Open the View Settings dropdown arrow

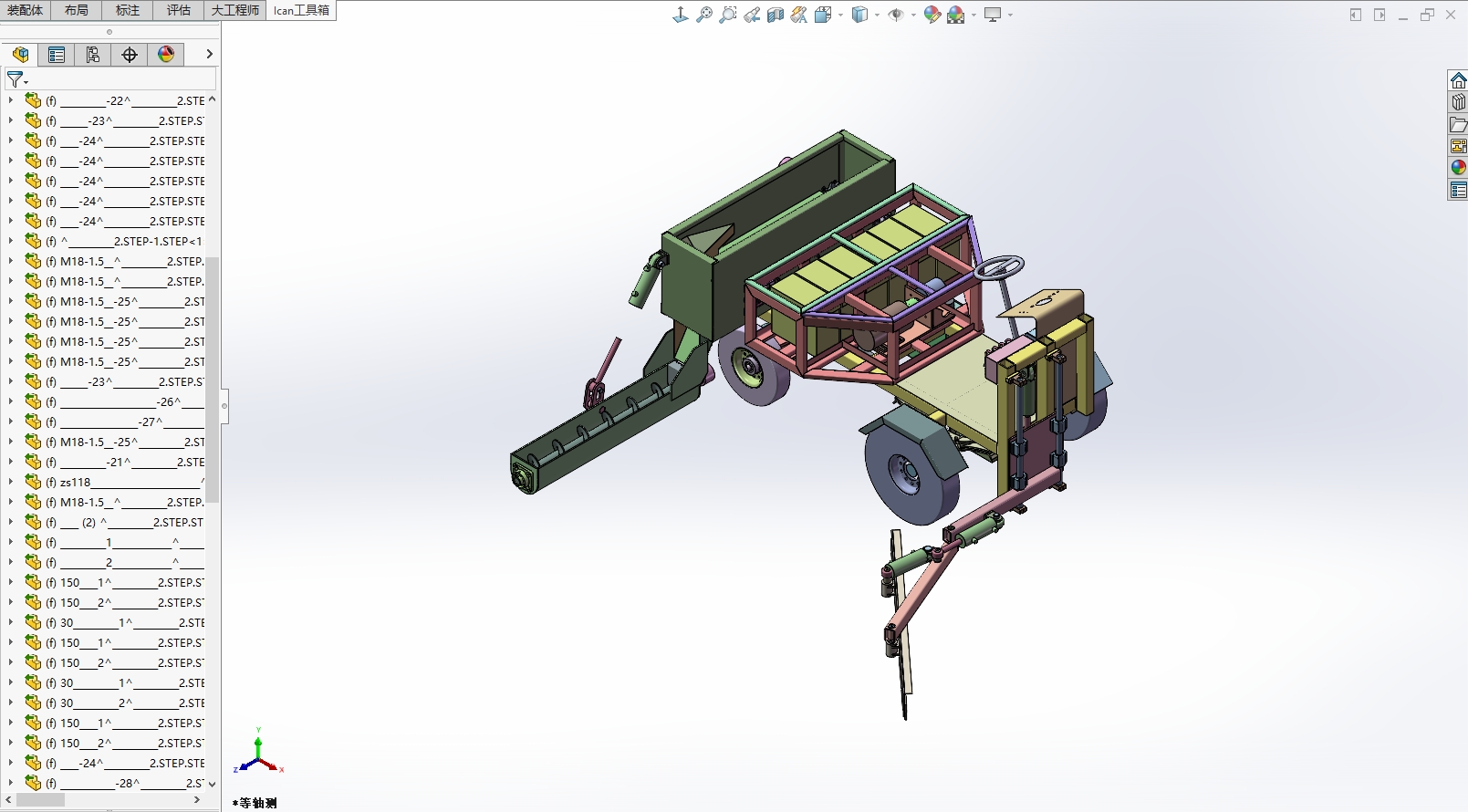[1011, 15]
